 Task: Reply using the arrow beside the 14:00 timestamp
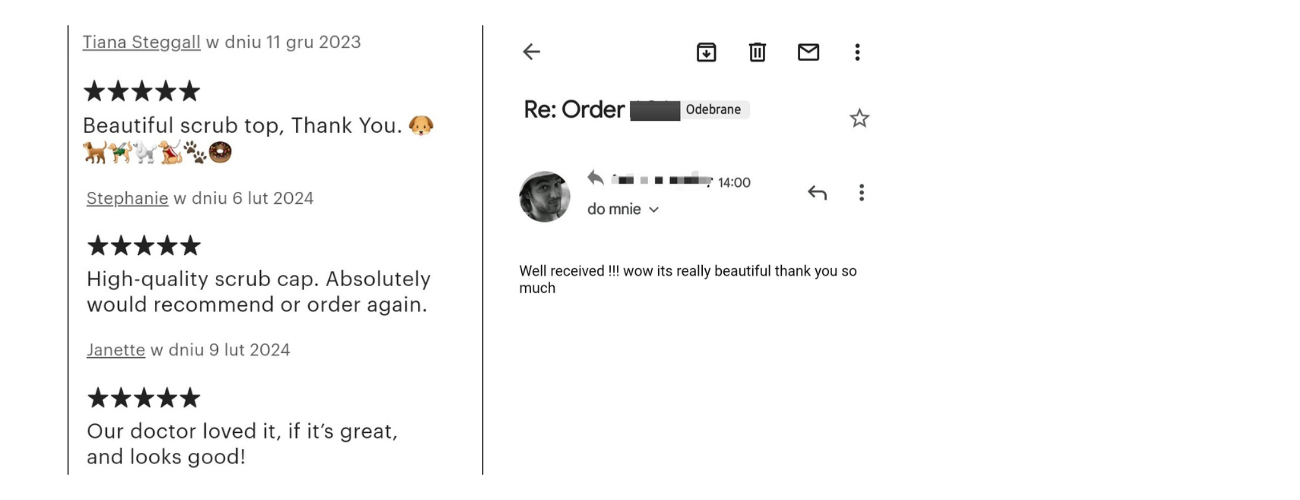[x=817, y=193]
